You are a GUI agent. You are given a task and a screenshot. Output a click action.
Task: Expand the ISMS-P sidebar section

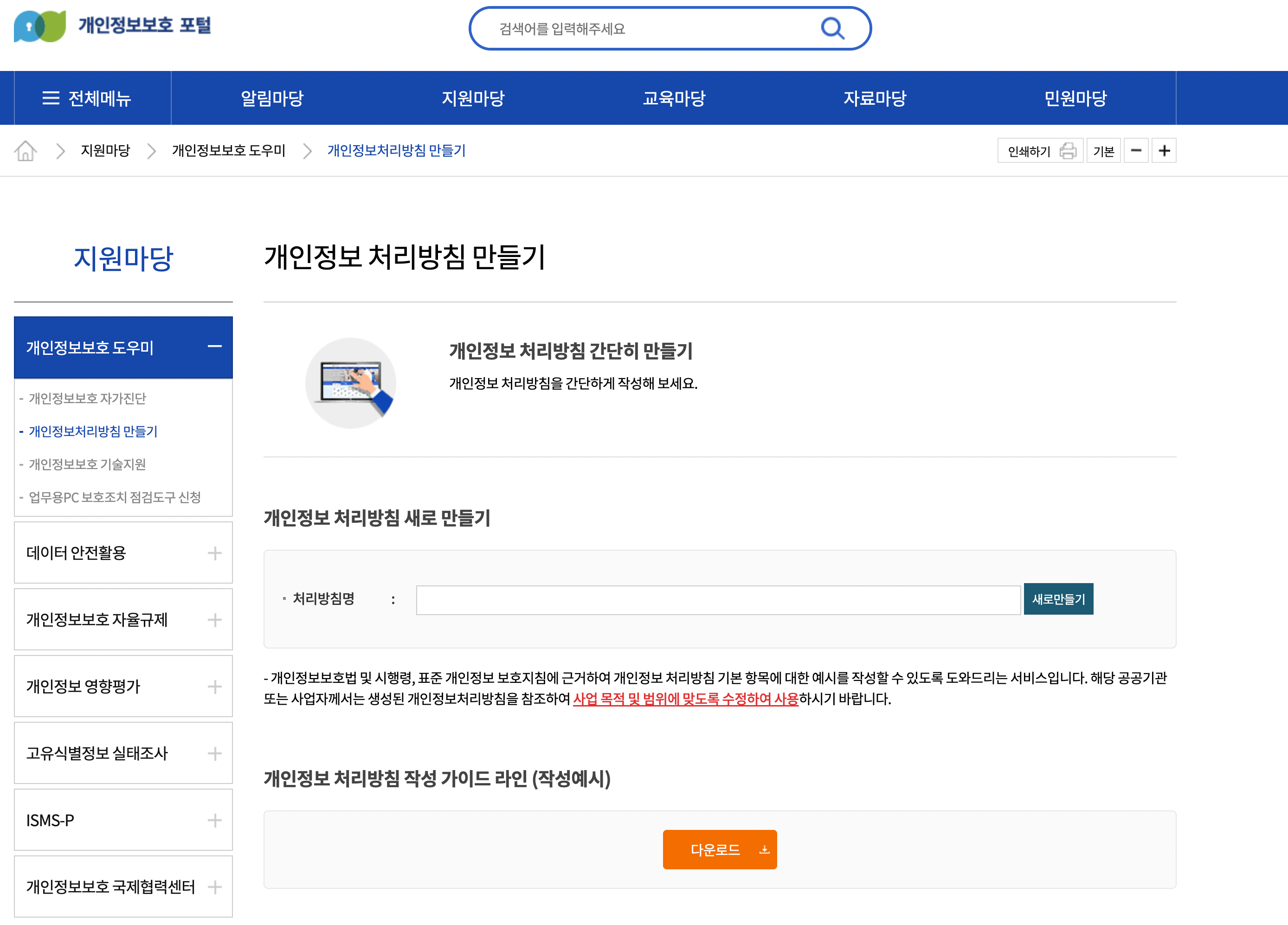tap(215, 821)
